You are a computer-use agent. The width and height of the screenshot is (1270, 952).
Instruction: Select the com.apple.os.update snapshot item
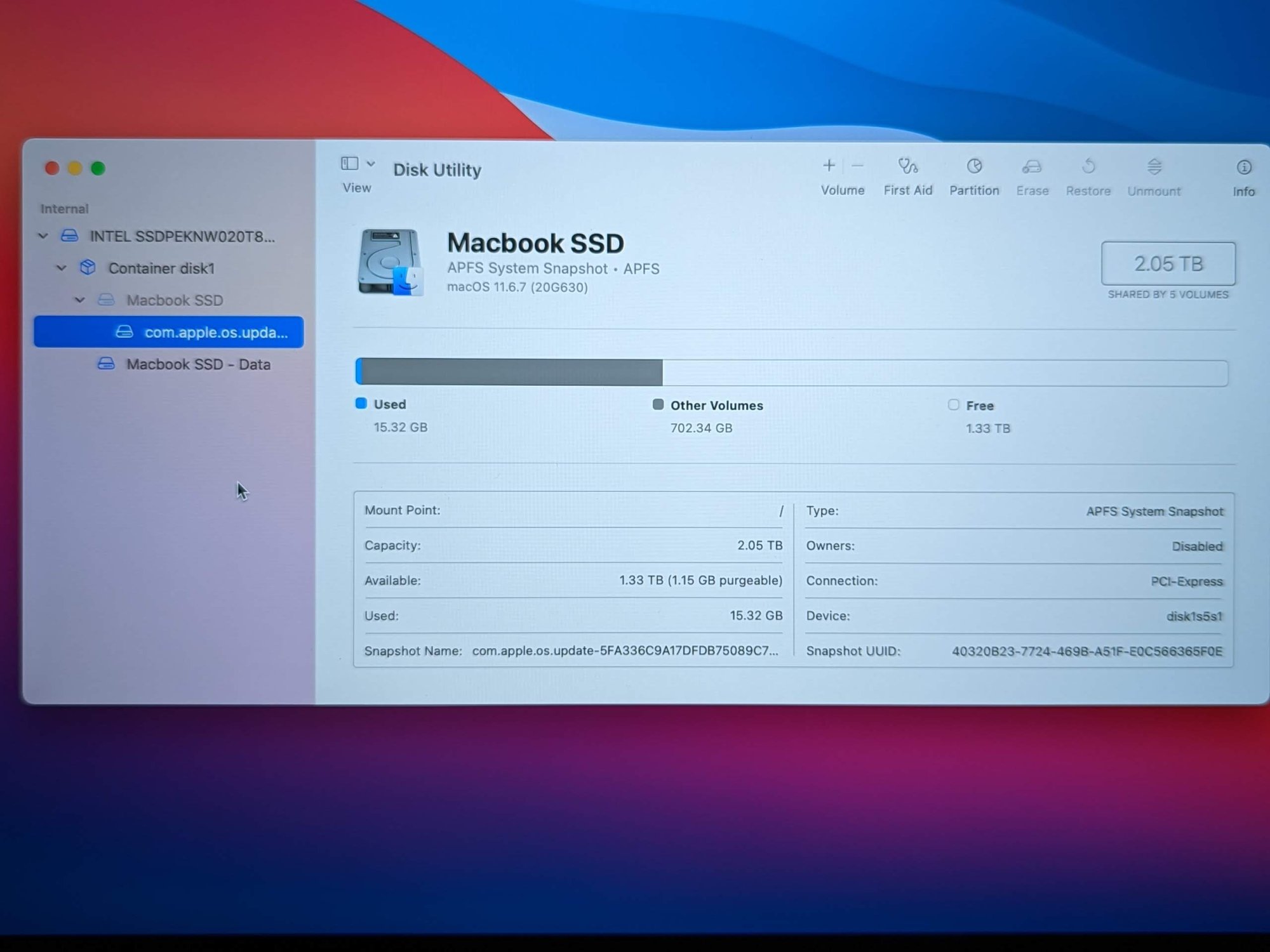(215, 333)
